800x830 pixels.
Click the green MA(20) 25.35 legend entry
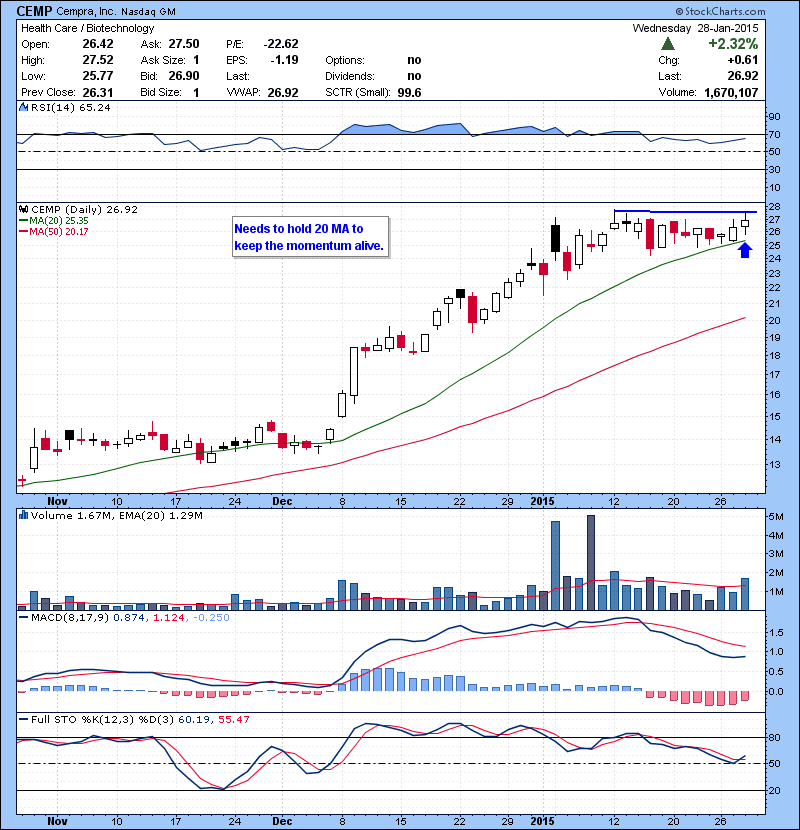click(53, 221)
